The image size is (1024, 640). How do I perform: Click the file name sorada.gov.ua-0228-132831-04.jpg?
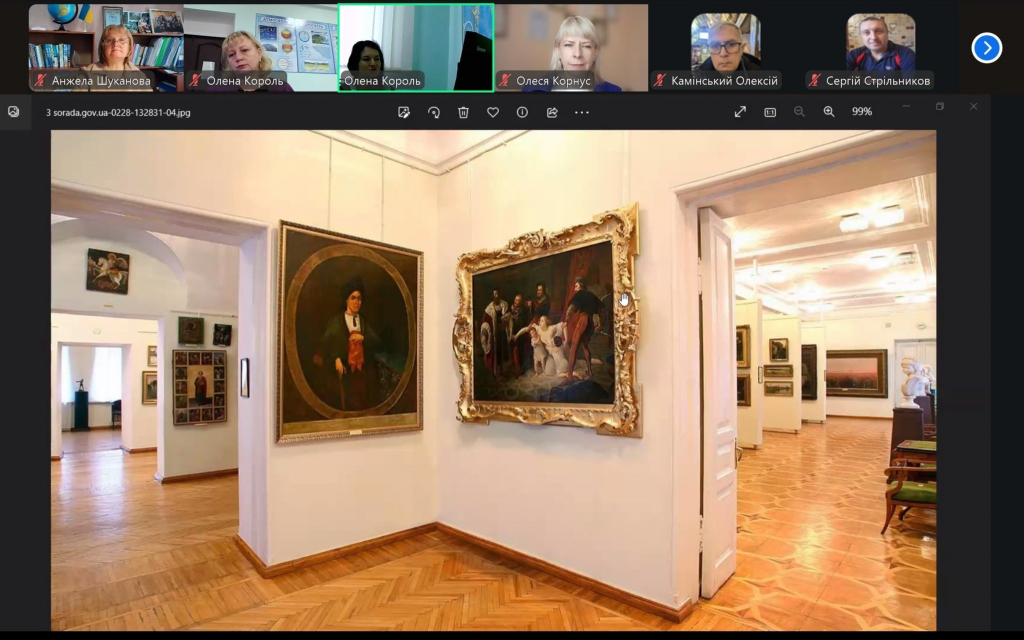118,112
